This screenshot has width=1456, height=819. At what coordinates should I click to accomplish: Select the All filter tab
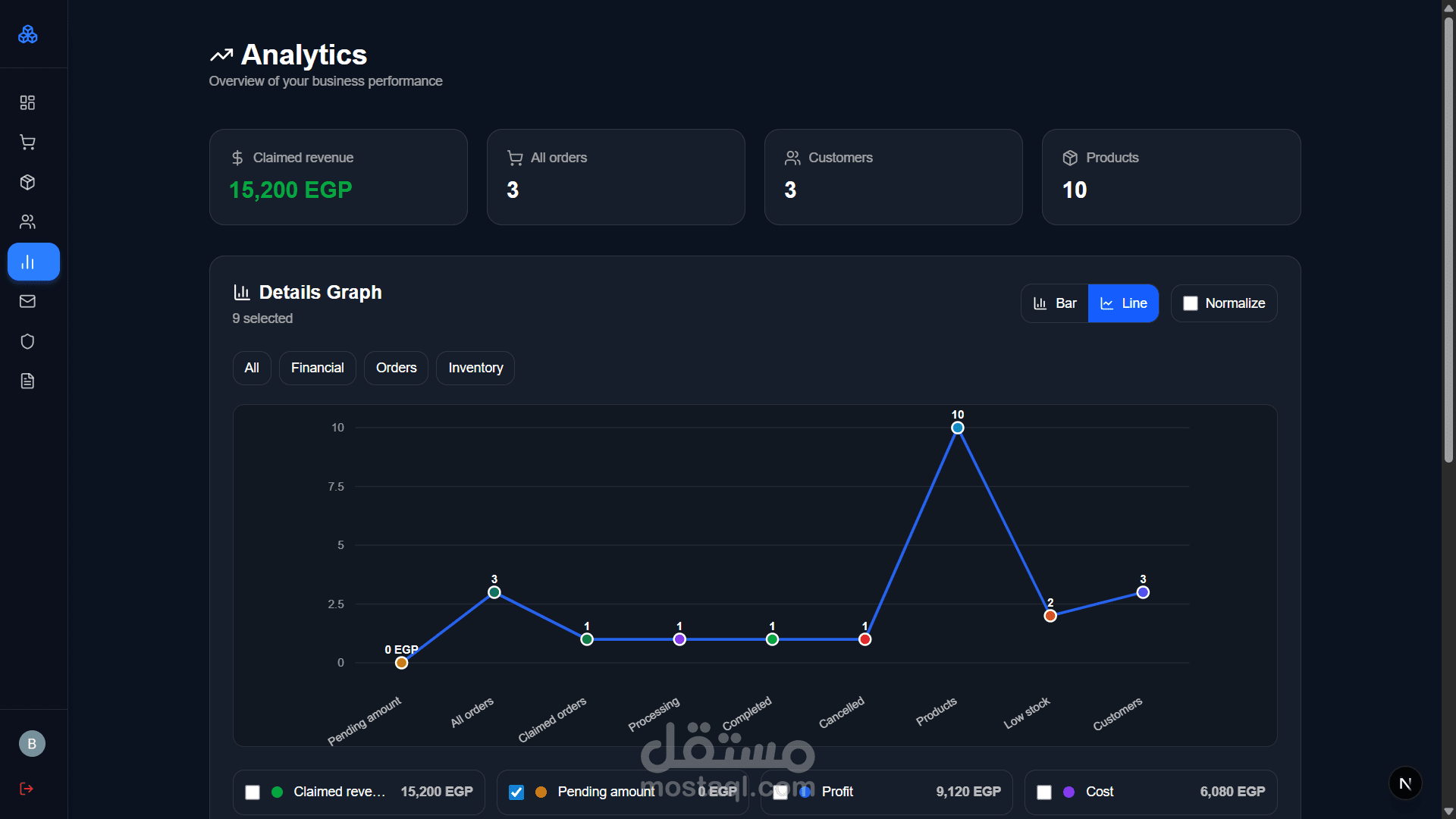point(252,368)
